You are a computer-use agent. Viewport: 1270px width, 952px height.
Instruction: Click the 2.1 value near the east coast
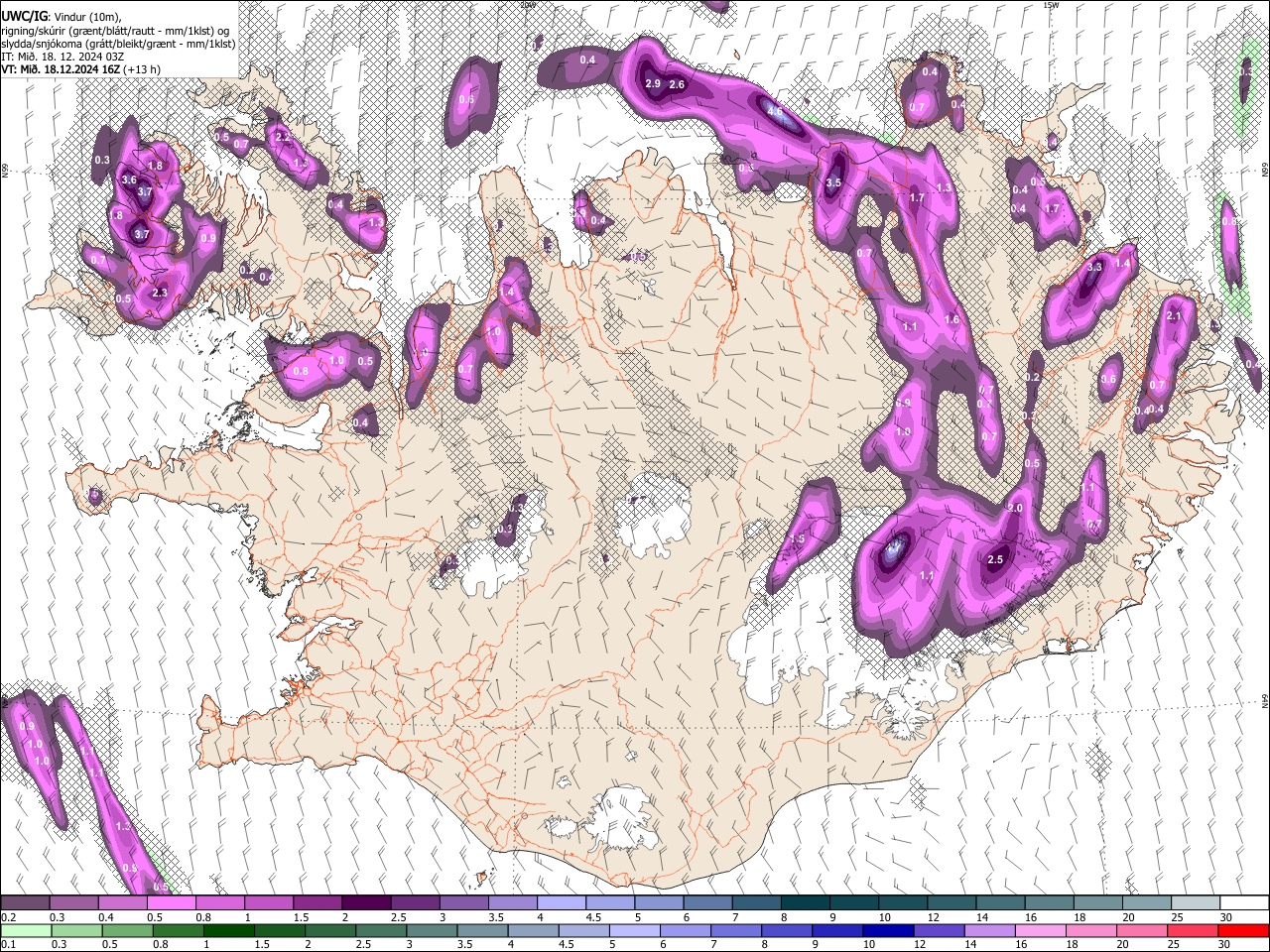click(x=1175, y=316)
